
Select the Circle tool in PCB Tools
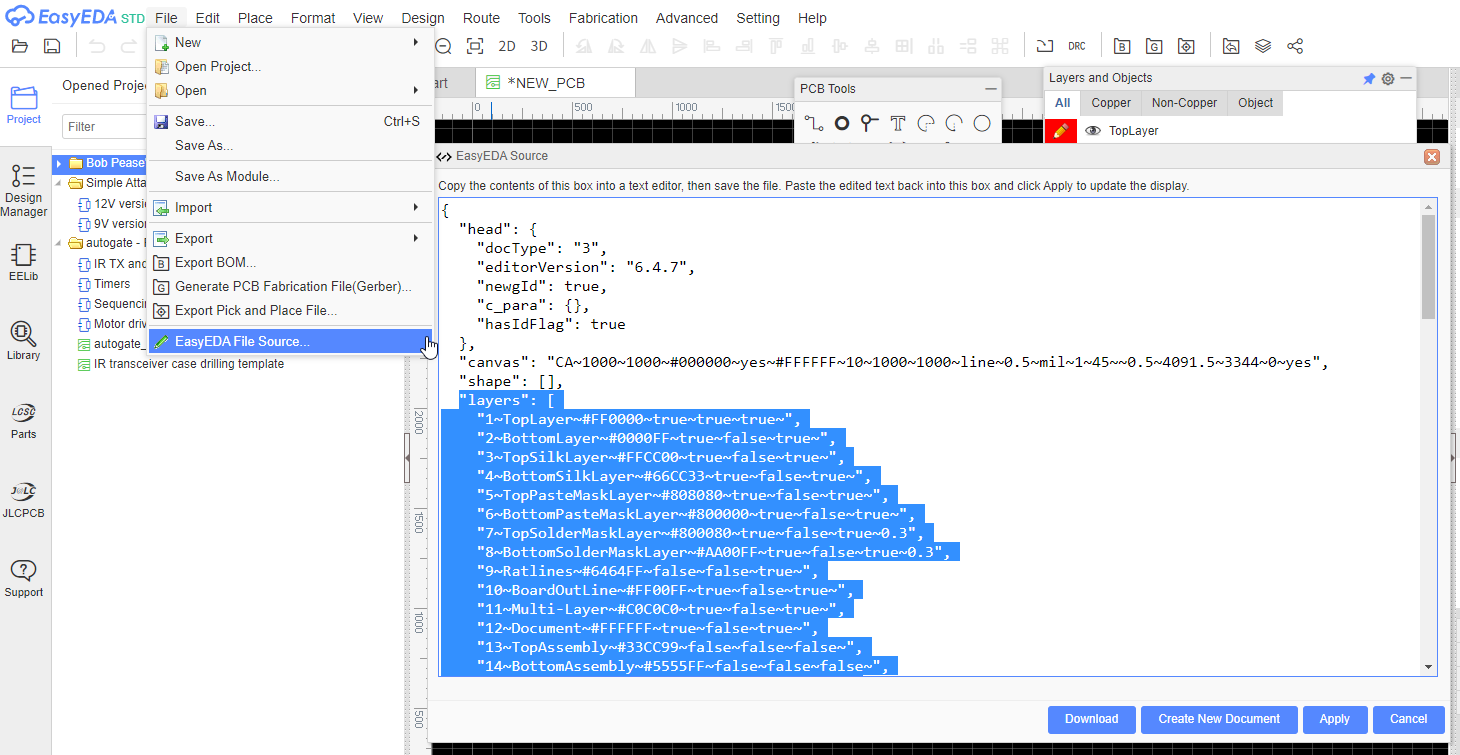coord(982,123)
